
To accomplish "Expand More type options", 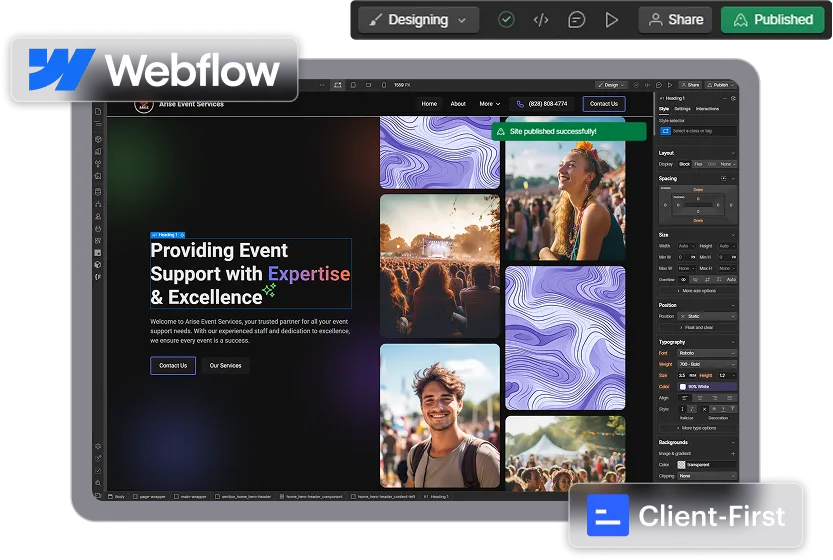I will coord(698,428).
